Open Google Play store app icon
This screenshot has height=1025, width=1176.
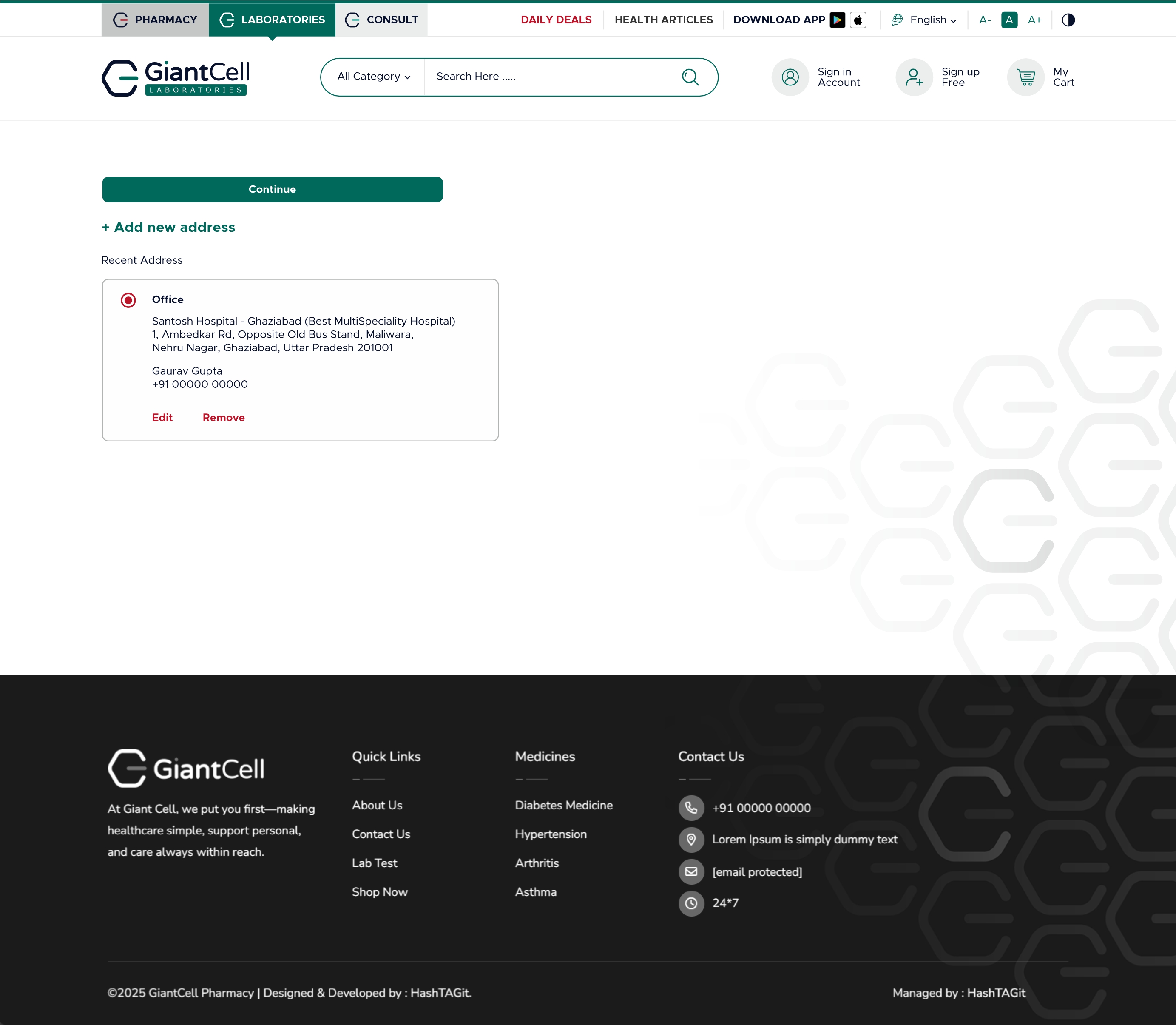[x=837, y=20]
